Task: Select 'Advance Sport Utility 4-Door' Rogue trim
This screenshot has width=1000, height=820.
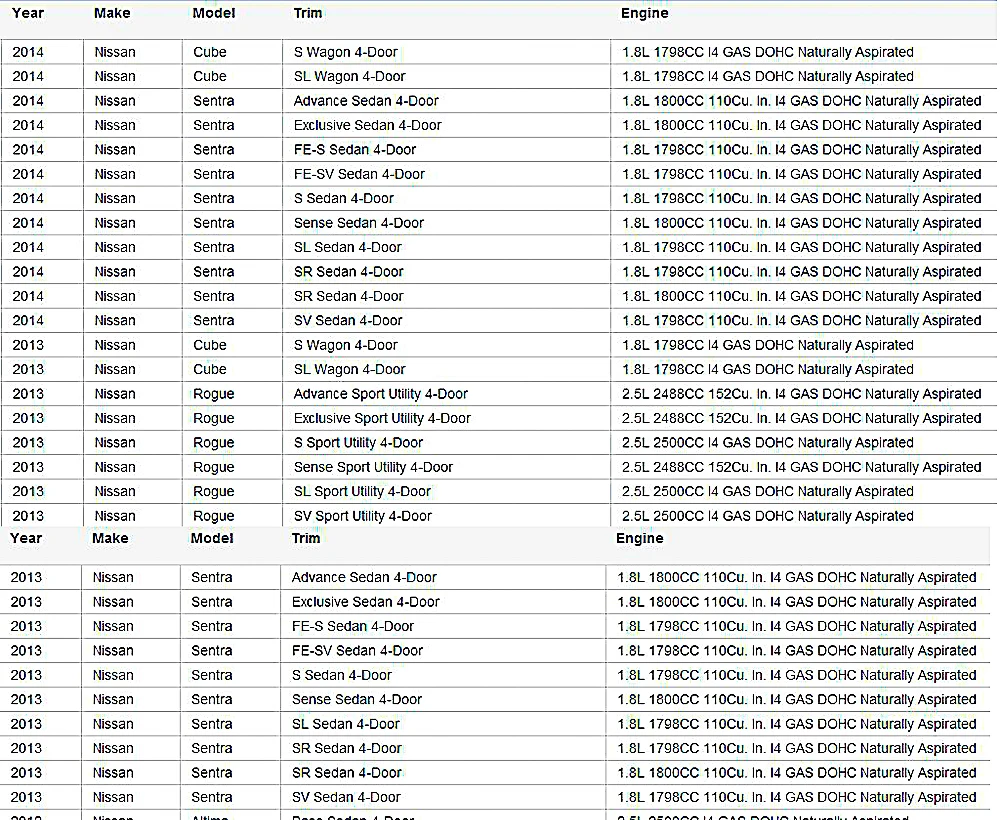Action: click(381, 394)
